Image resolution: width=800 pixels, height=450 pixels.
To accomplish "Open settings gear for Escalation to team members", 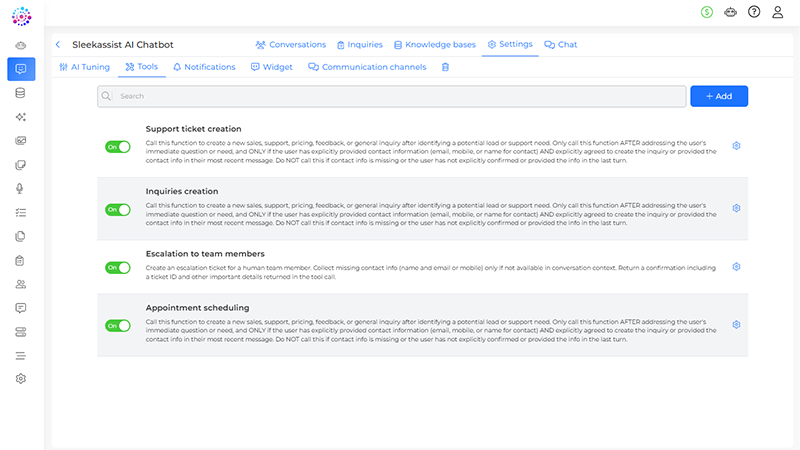I will 736,267.
